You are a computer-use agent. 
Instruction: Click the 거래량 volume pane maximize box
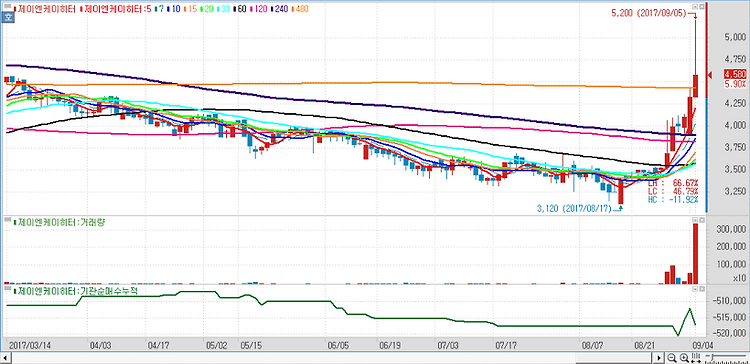[x=702, y=220]
